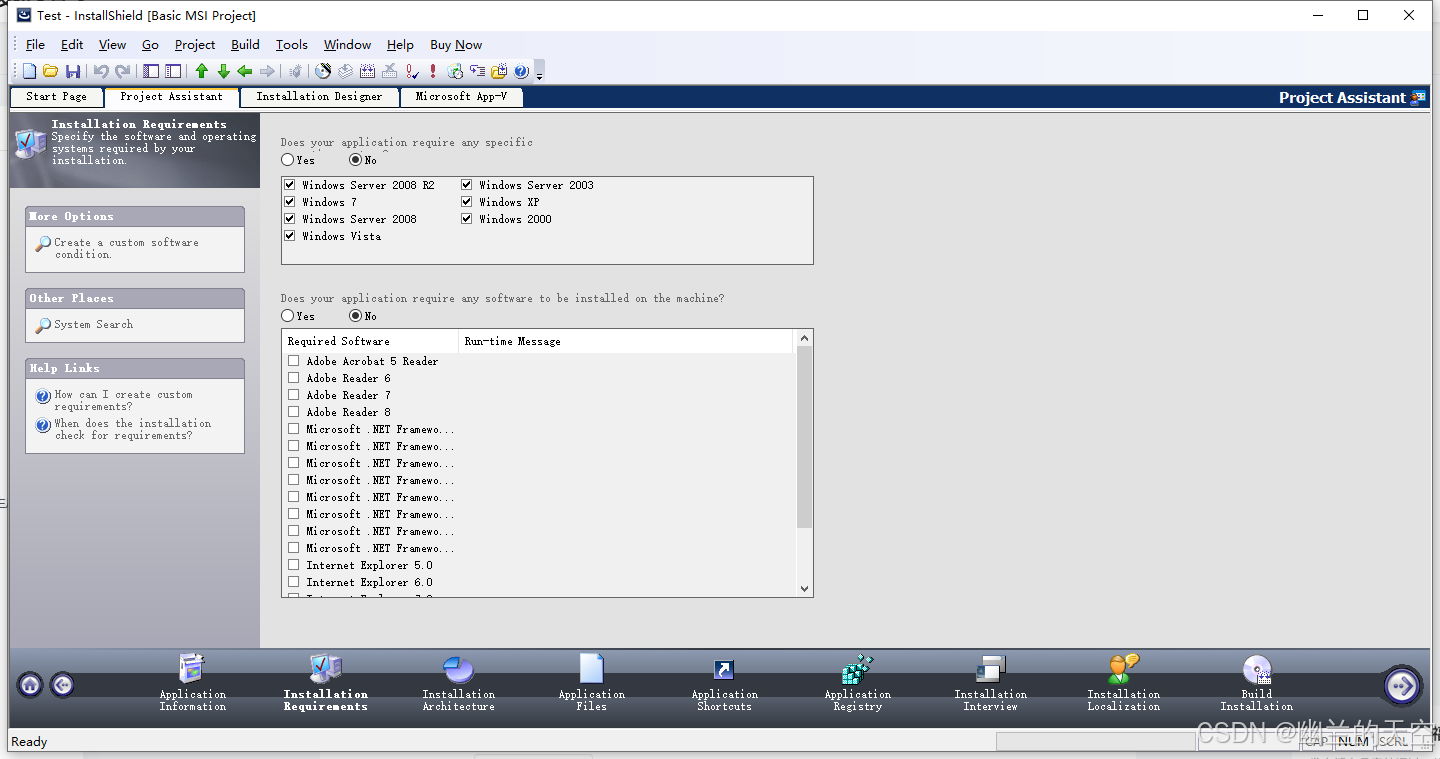Uncheck Windows Server 2008 R2
The height and width of the screenshot is (759, 1440).
290,185
